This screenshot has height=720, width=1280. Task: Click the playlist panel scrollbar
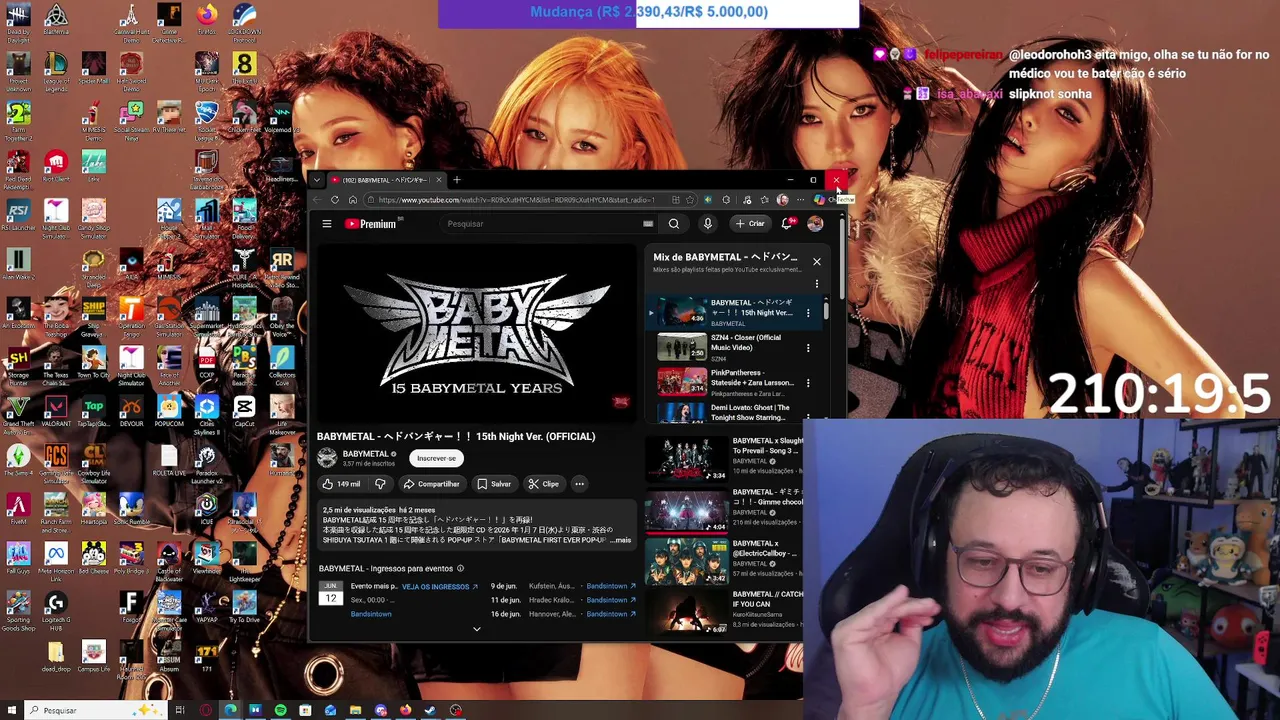pos(826,310)
